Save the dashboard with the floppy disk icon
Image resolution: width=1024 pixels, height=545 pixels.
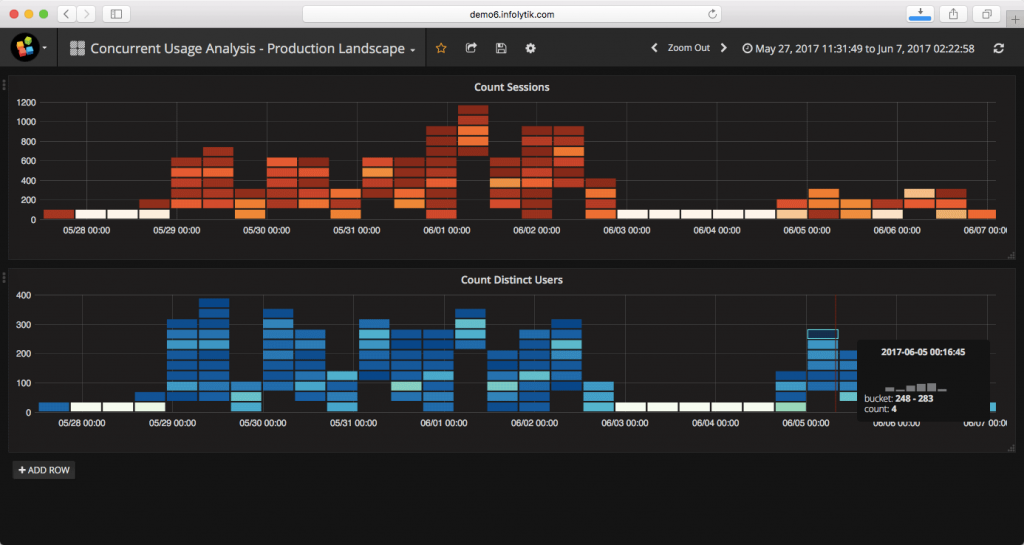(x=501, y=48)
